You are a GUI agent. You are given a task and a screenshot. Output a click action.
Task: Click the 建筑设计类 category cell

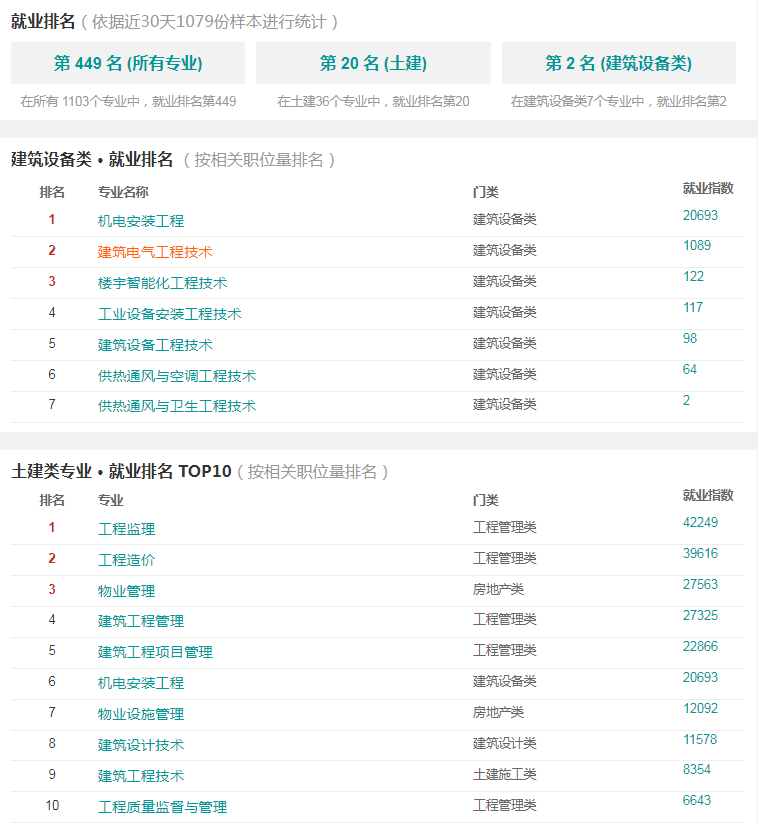[504, 743]
